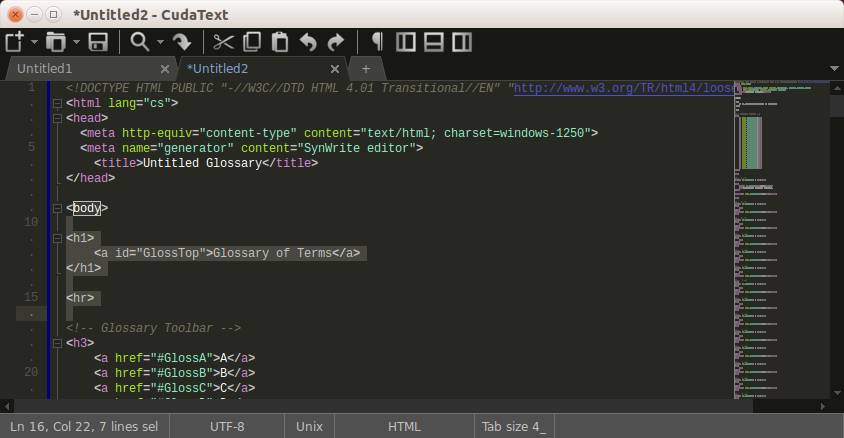Undo the last edit

tap(308, 42)
